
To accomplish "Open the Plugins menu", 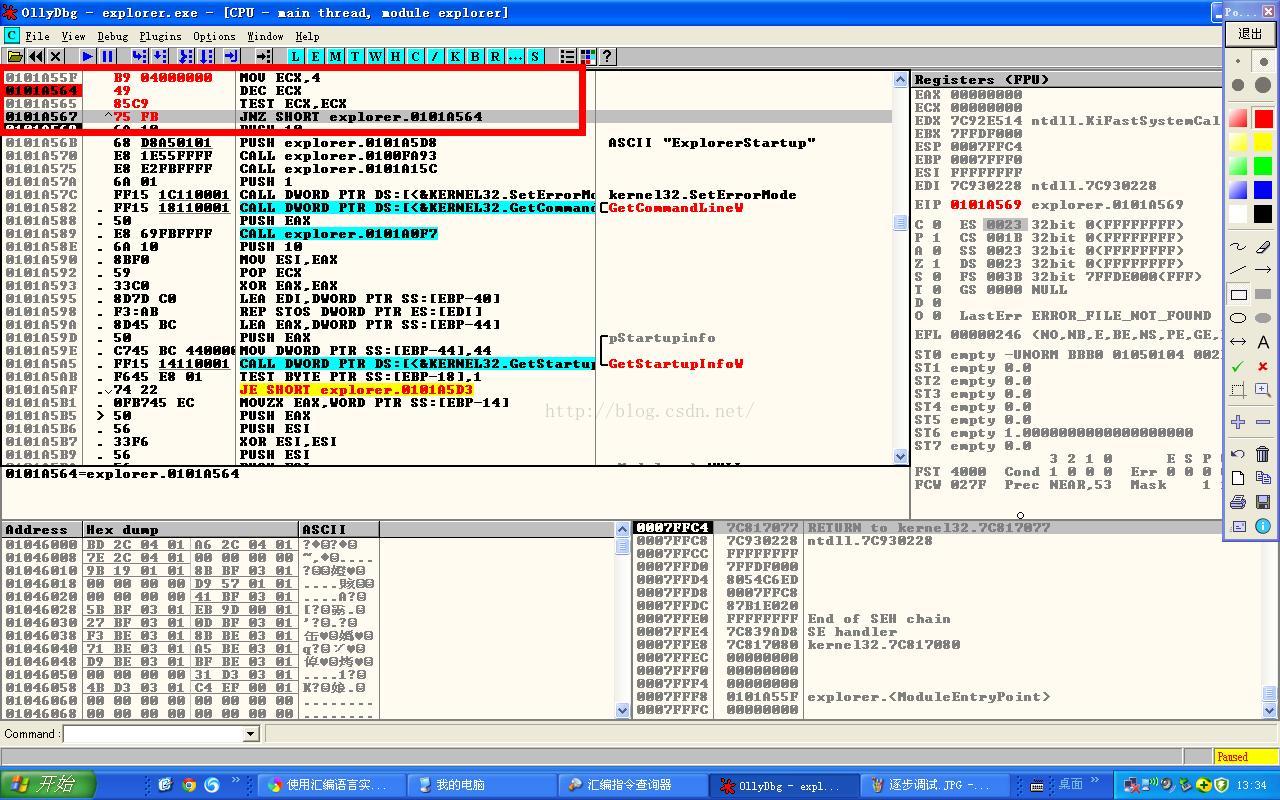I will click(160, 36).
